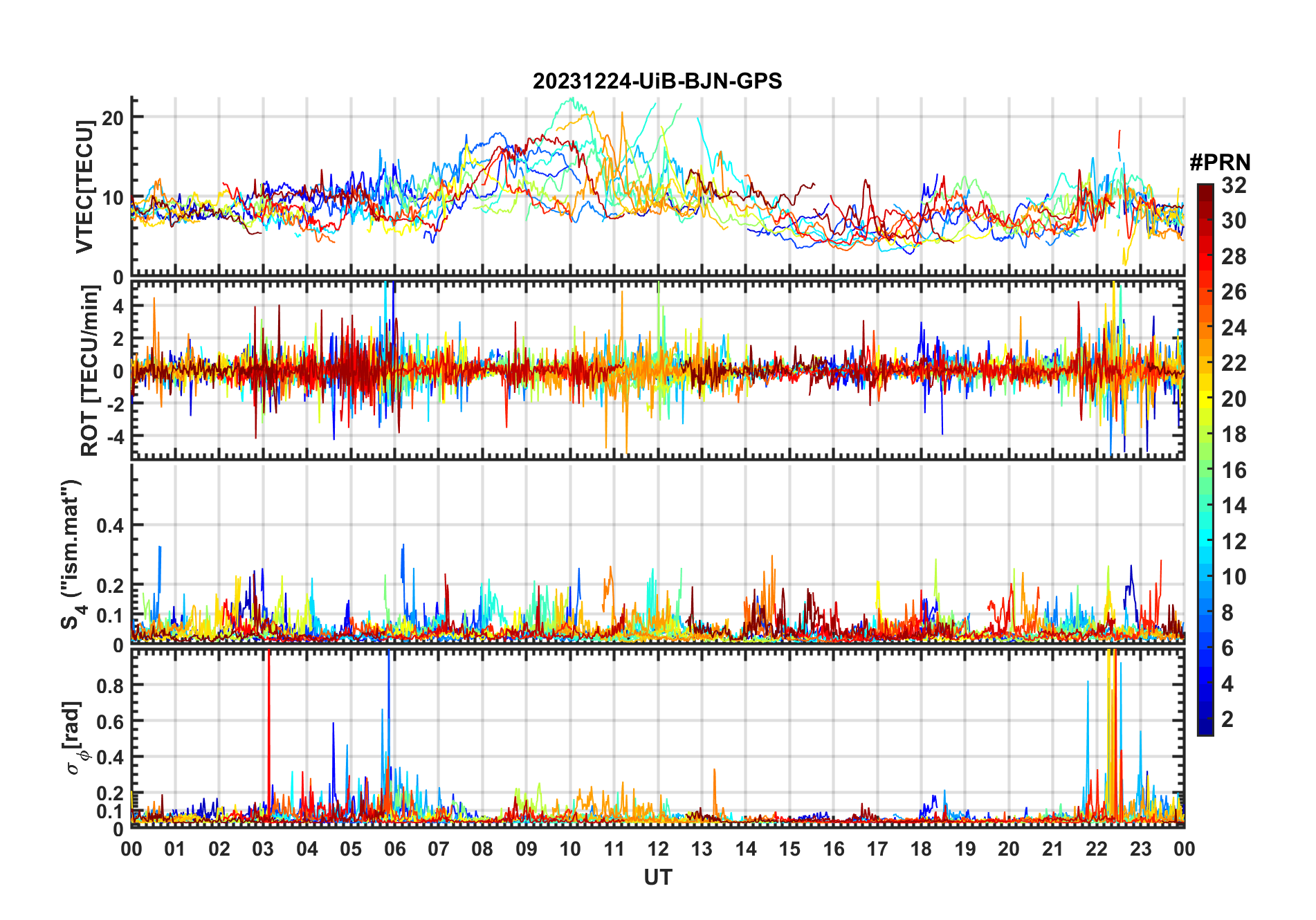Click x-axis tick label 06

coord(394,849)
